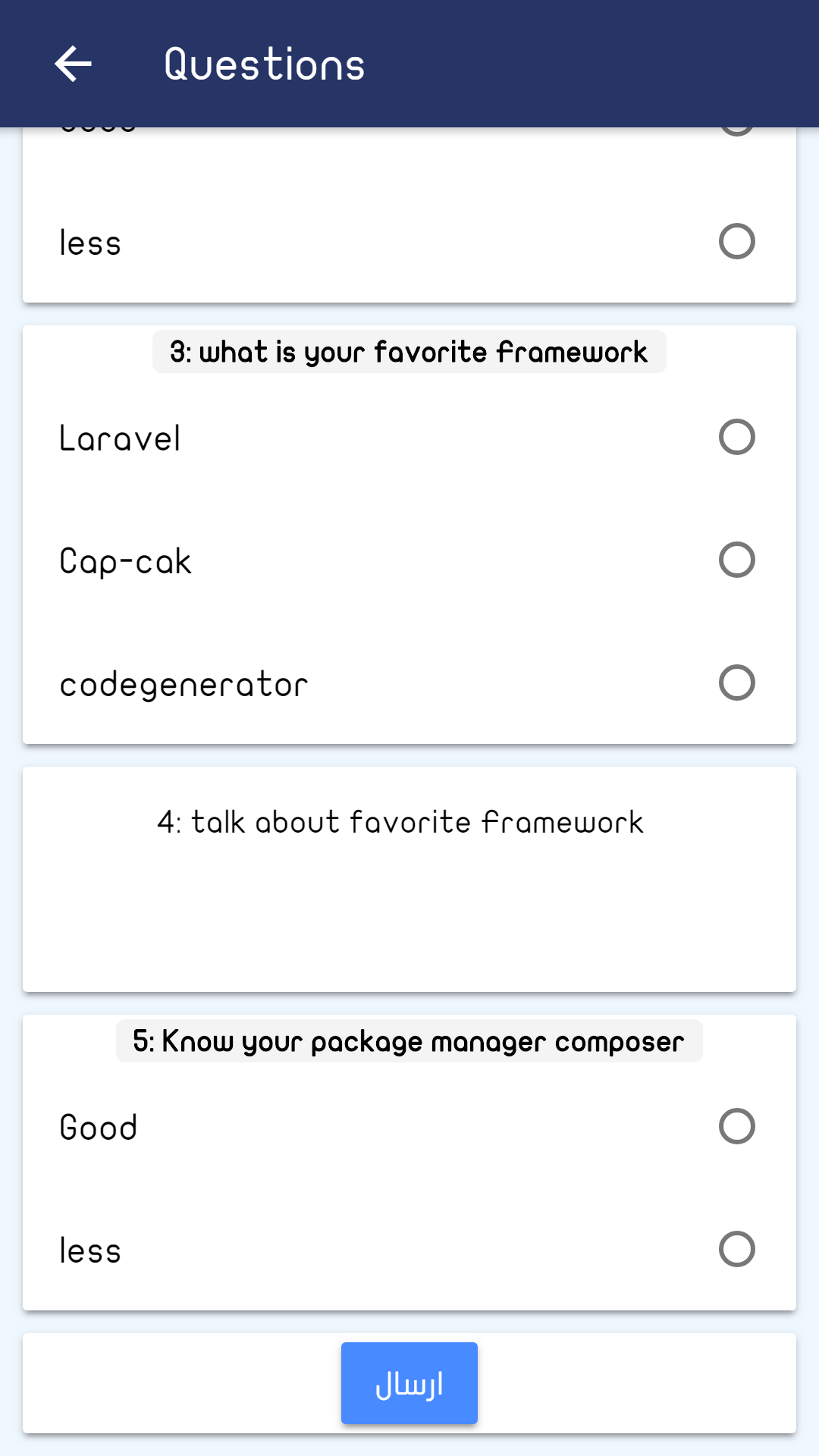Click the less label under question 5
The image size is (819, 1456).
tap(90, 1251)
